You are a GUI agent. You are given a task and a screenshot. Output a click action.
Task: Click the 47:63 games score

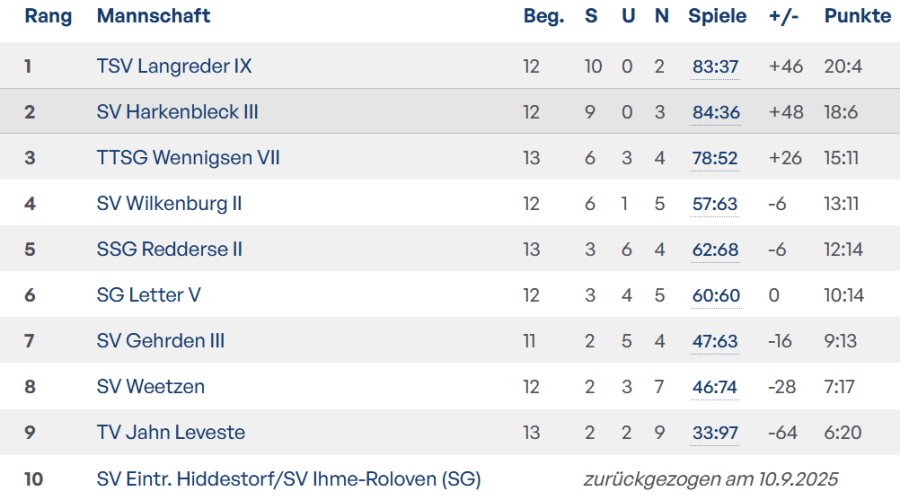tap(715, 341)
